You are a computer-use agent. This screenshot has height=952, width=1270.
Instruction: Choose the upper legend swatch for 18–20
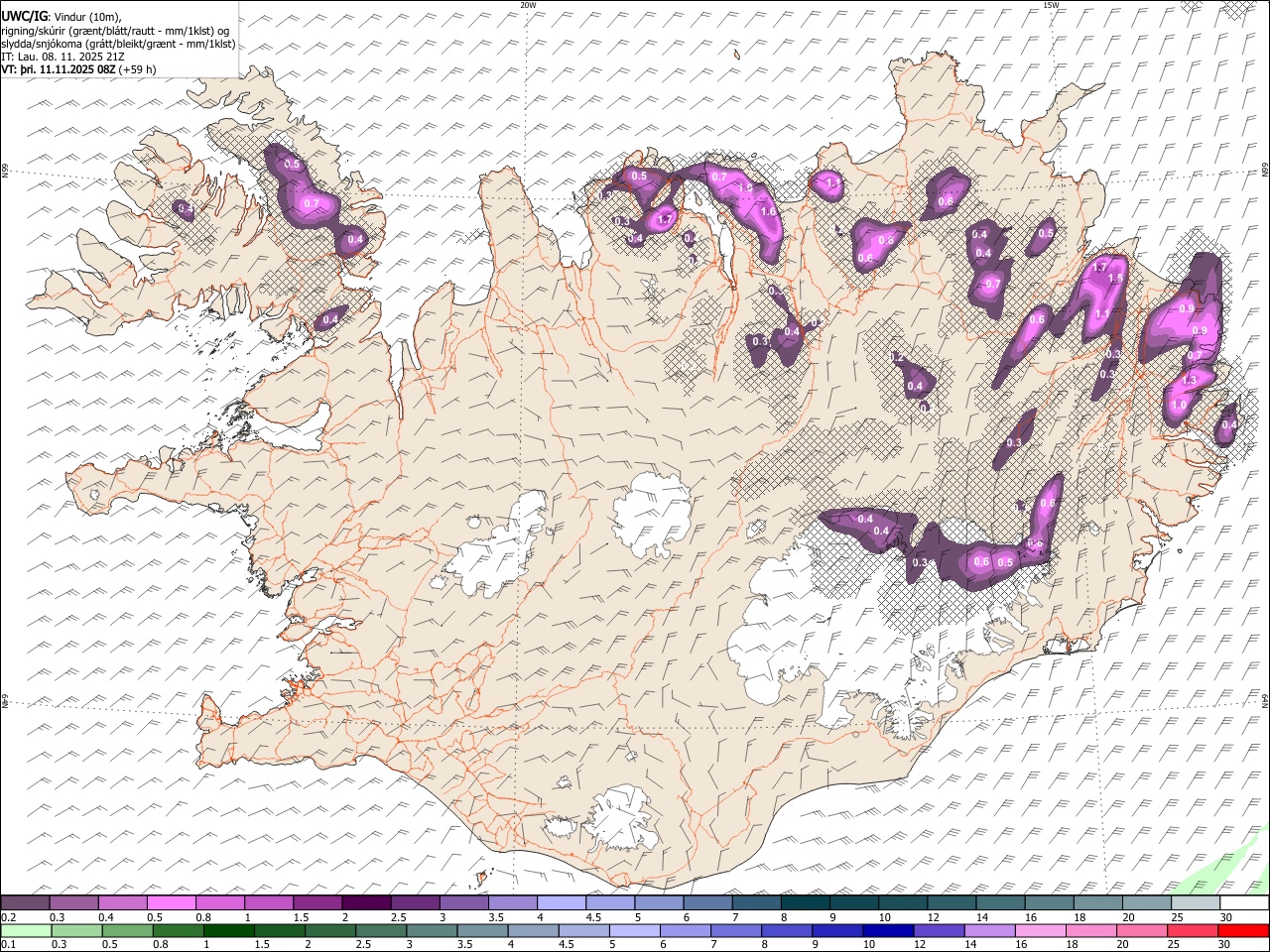pyautogui.click(x=1097, y=902)
